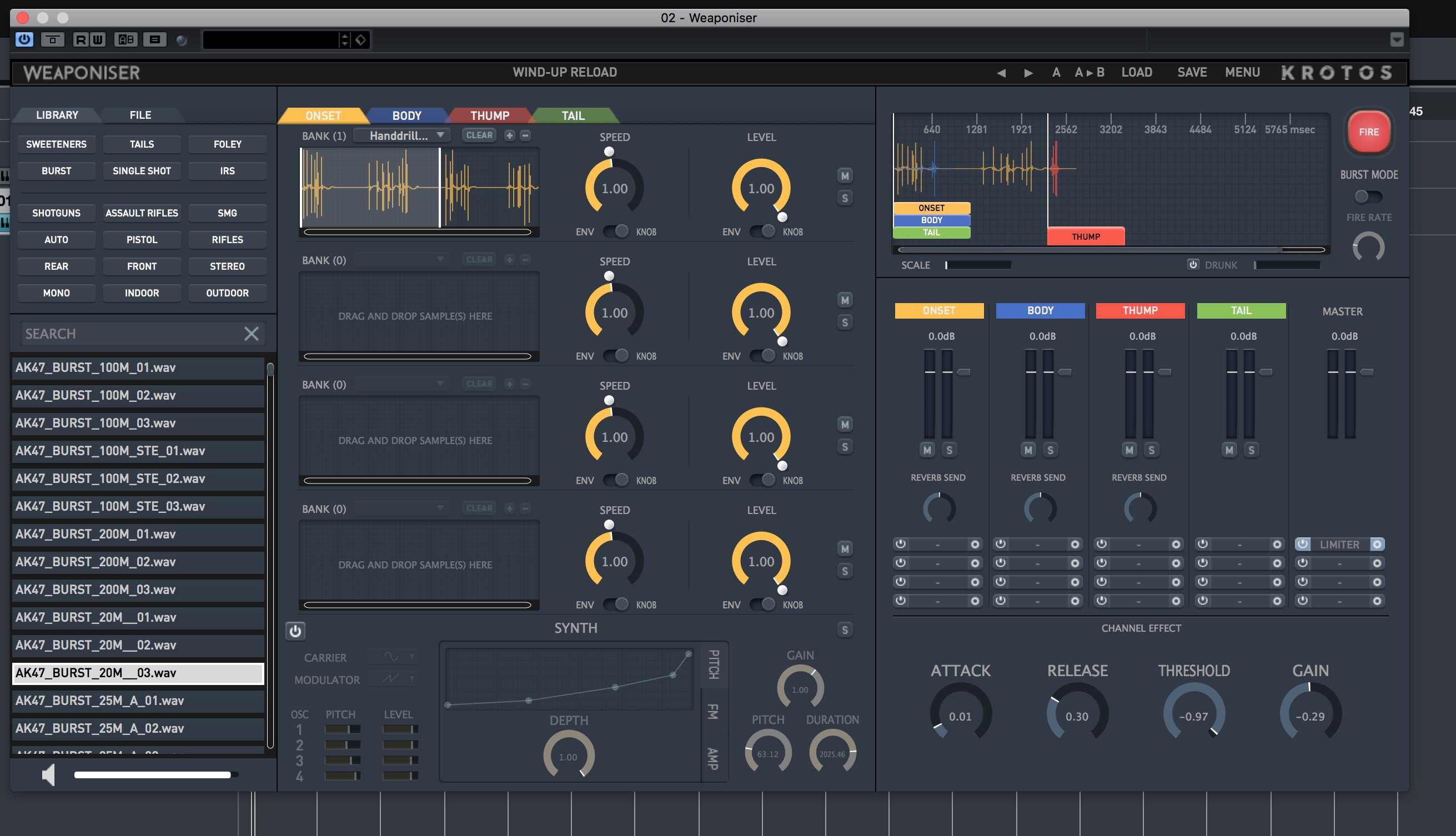Adjust the SCALE slider
Viewport: 1456px width, 836px height.
tap(978, 265)
